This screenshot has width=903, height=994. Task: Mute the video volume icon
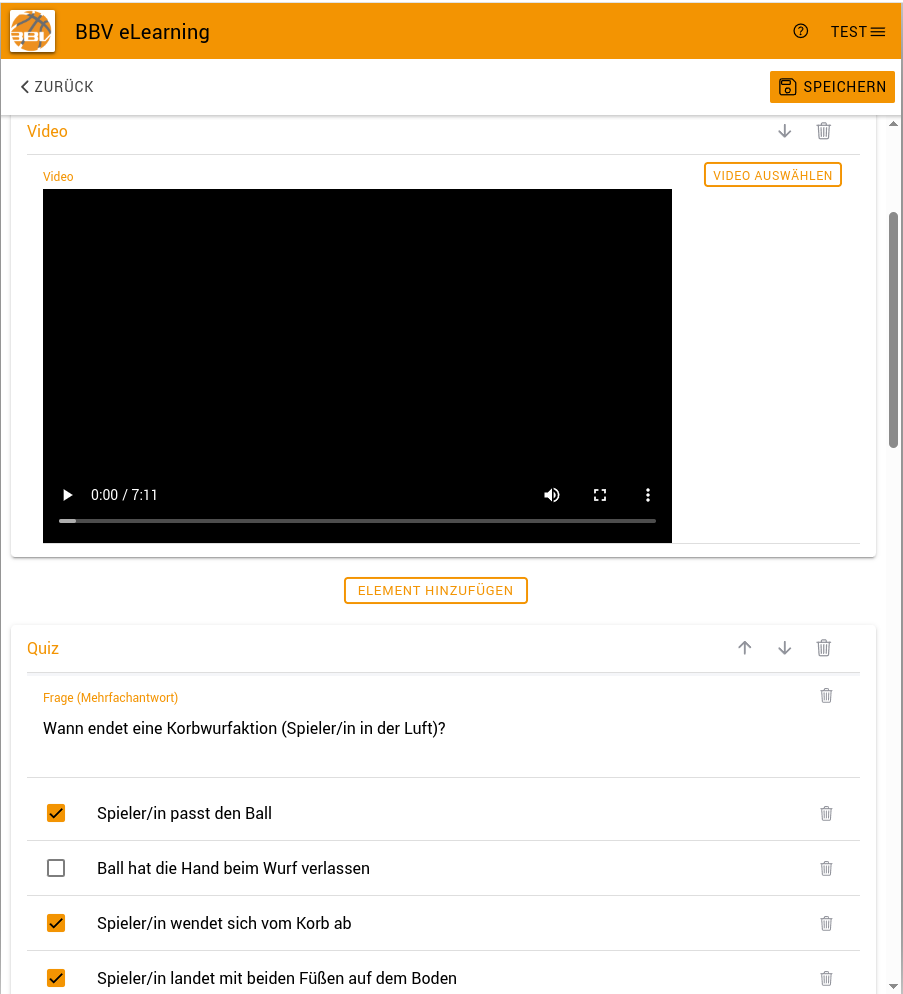[x=552, y=495]
